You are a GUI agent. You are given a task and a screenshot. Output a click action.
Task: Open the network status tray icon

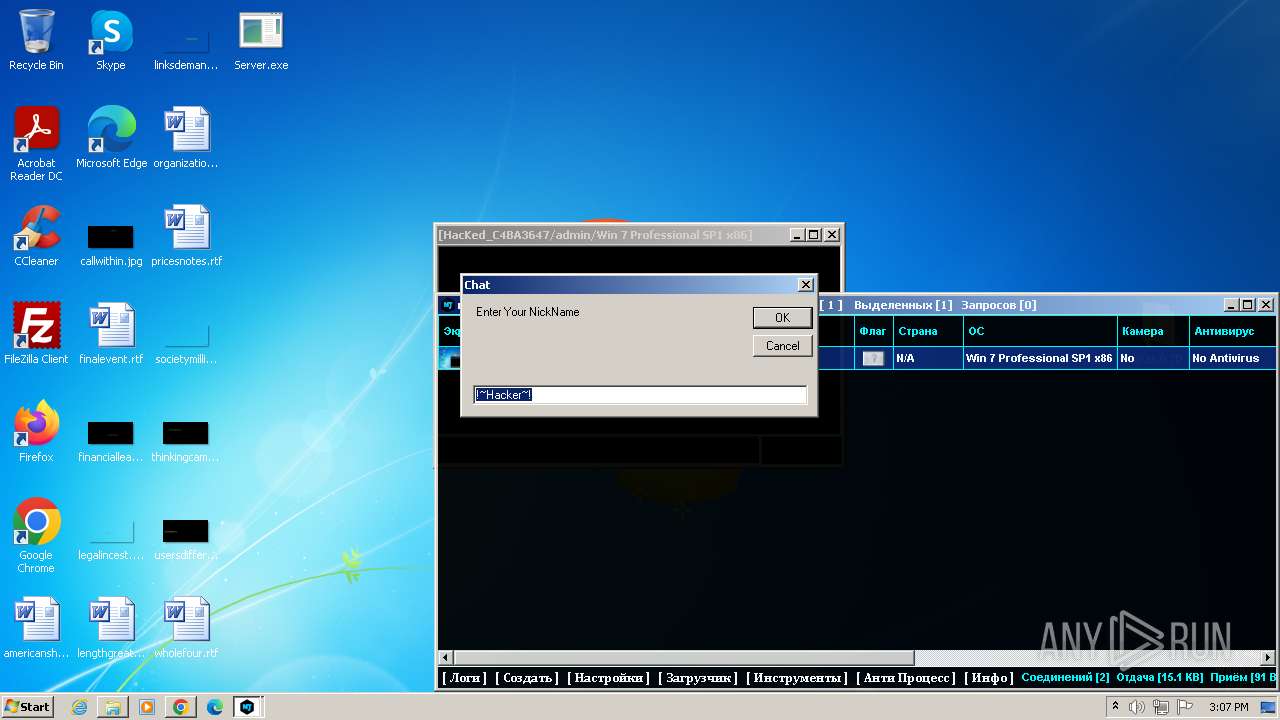point(1161,707)
